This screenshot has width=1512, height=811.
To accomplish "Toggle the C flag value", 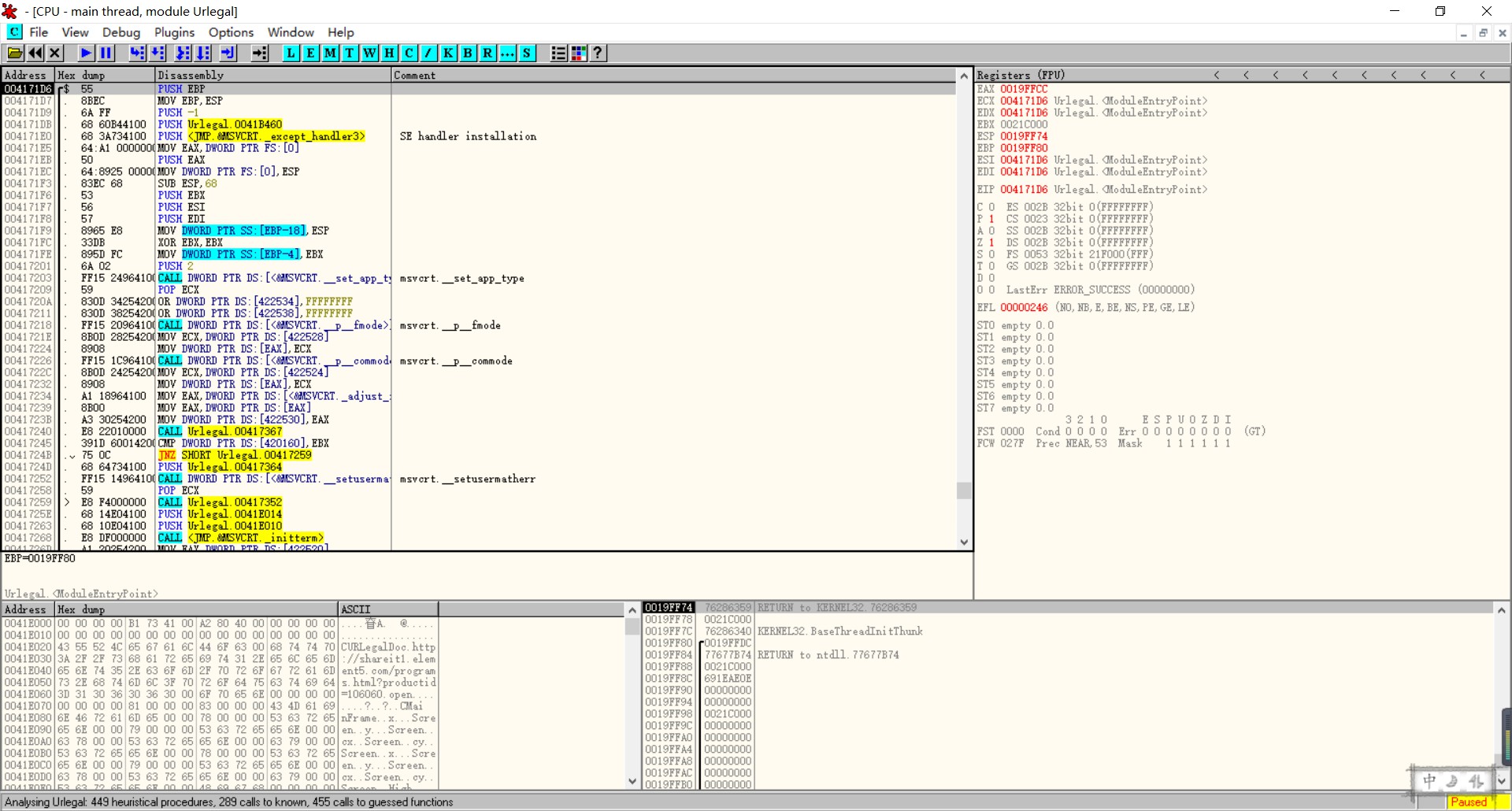I will point(991,207).
